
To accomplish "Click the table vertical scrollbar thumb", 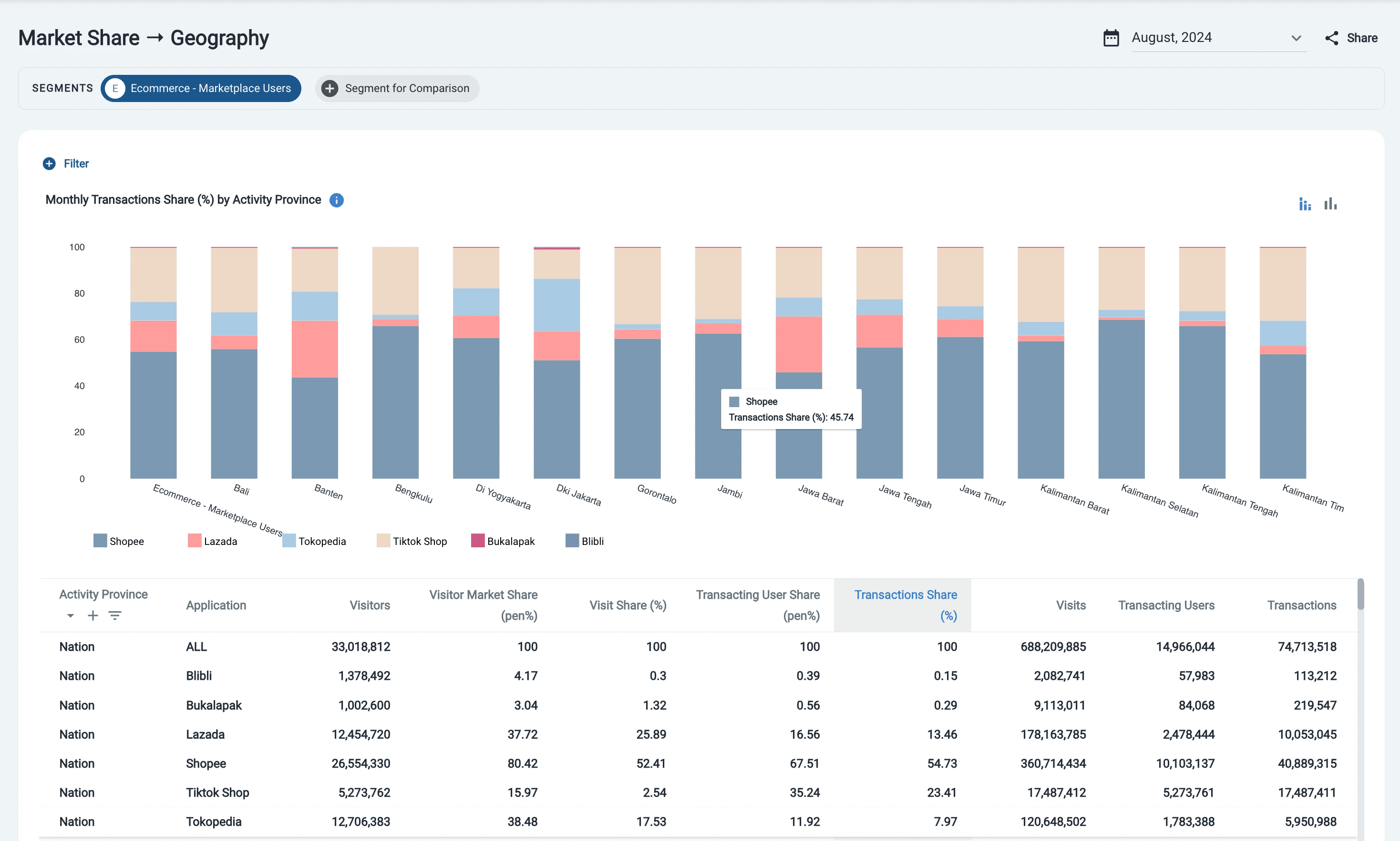I will [x=1360, y=594].
